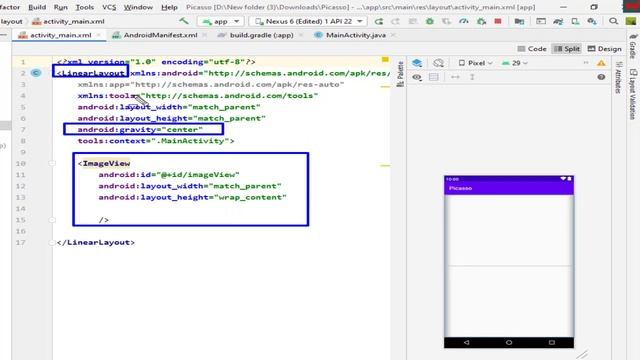Click the yellow inspection indicator at editor top
The height and width of the screenshot is (360, 640).
(x=385, y=60)
